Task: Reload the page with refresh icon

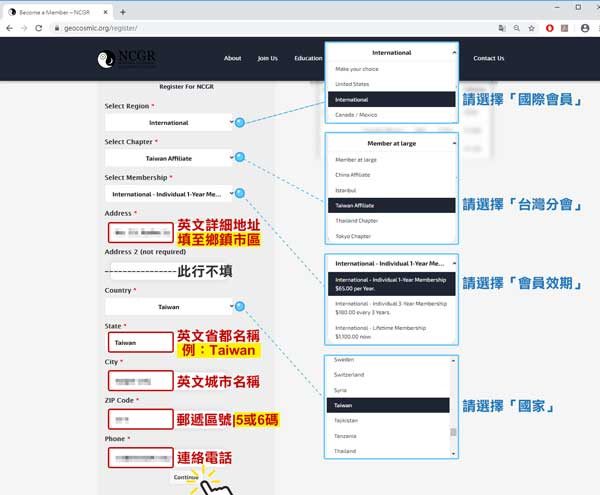Action: point(39,28)
